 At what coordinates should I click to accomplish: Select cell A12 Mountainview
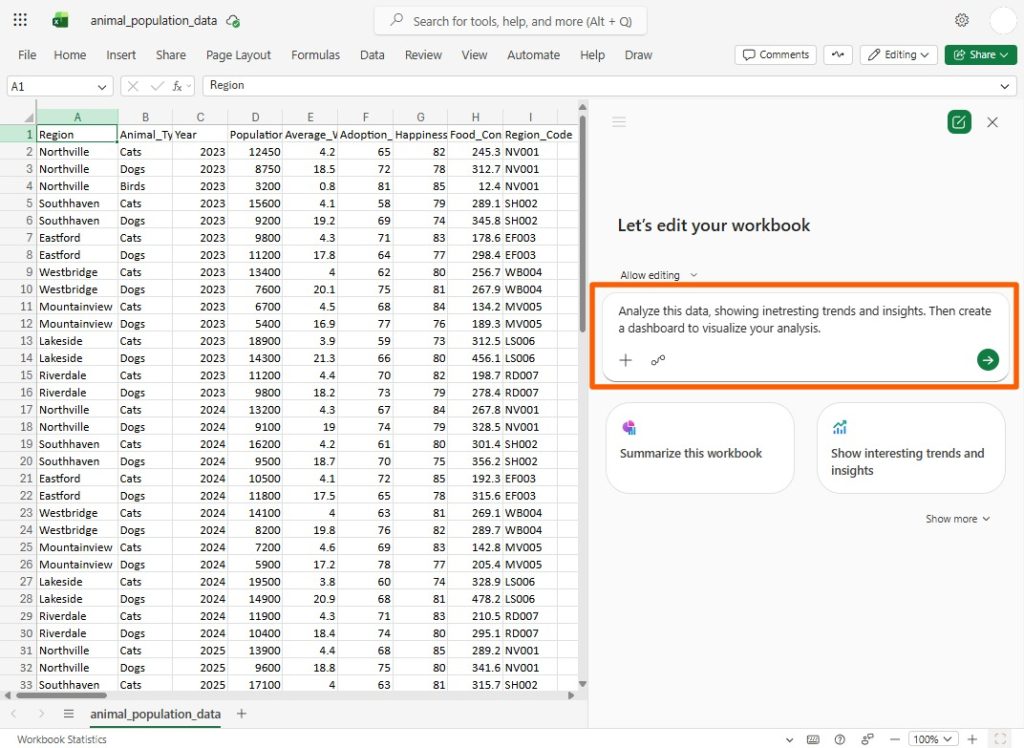pos(76,323)
